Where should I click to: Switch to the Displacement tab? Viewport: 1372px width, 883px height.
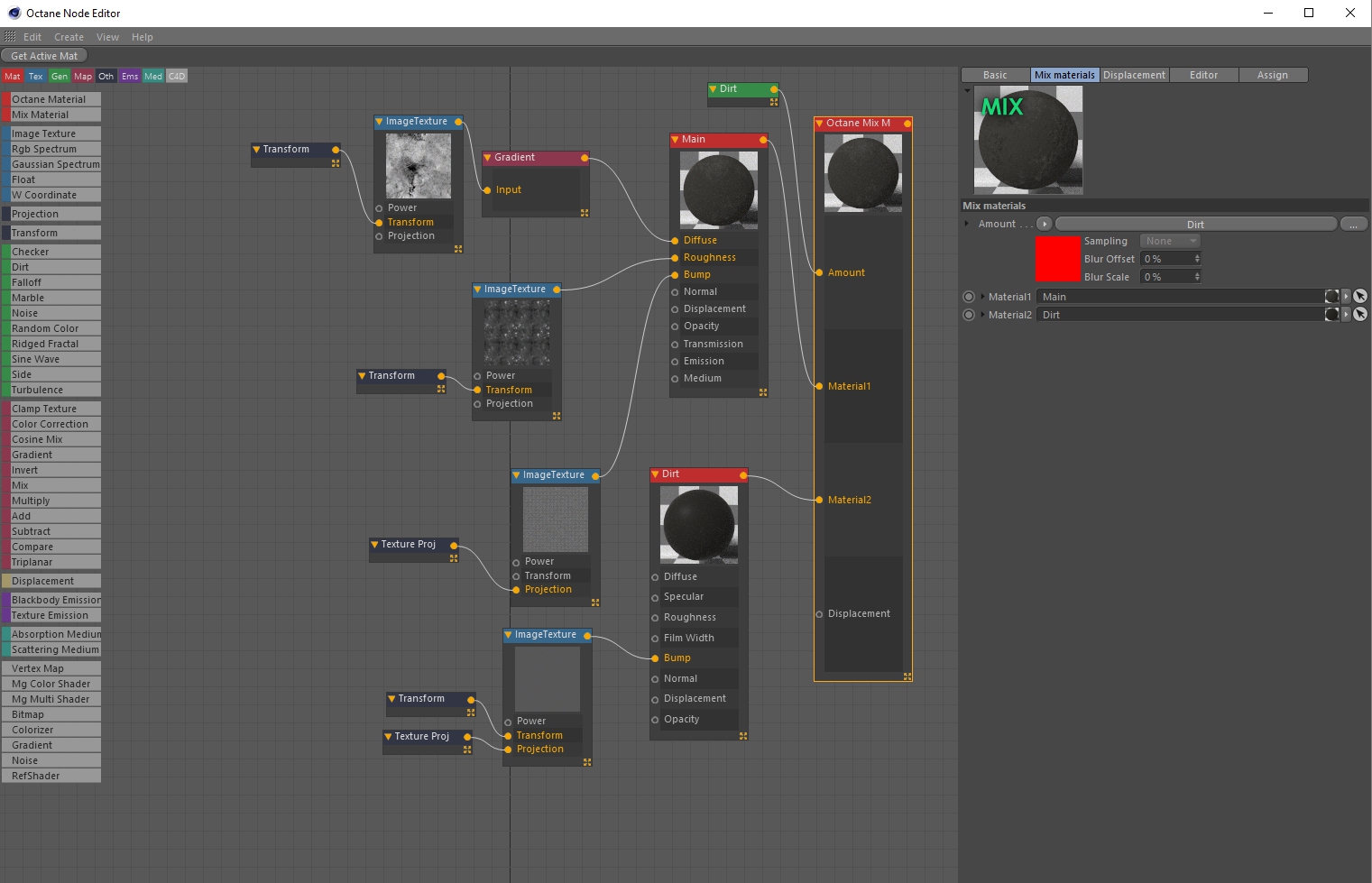point(1134,75)
